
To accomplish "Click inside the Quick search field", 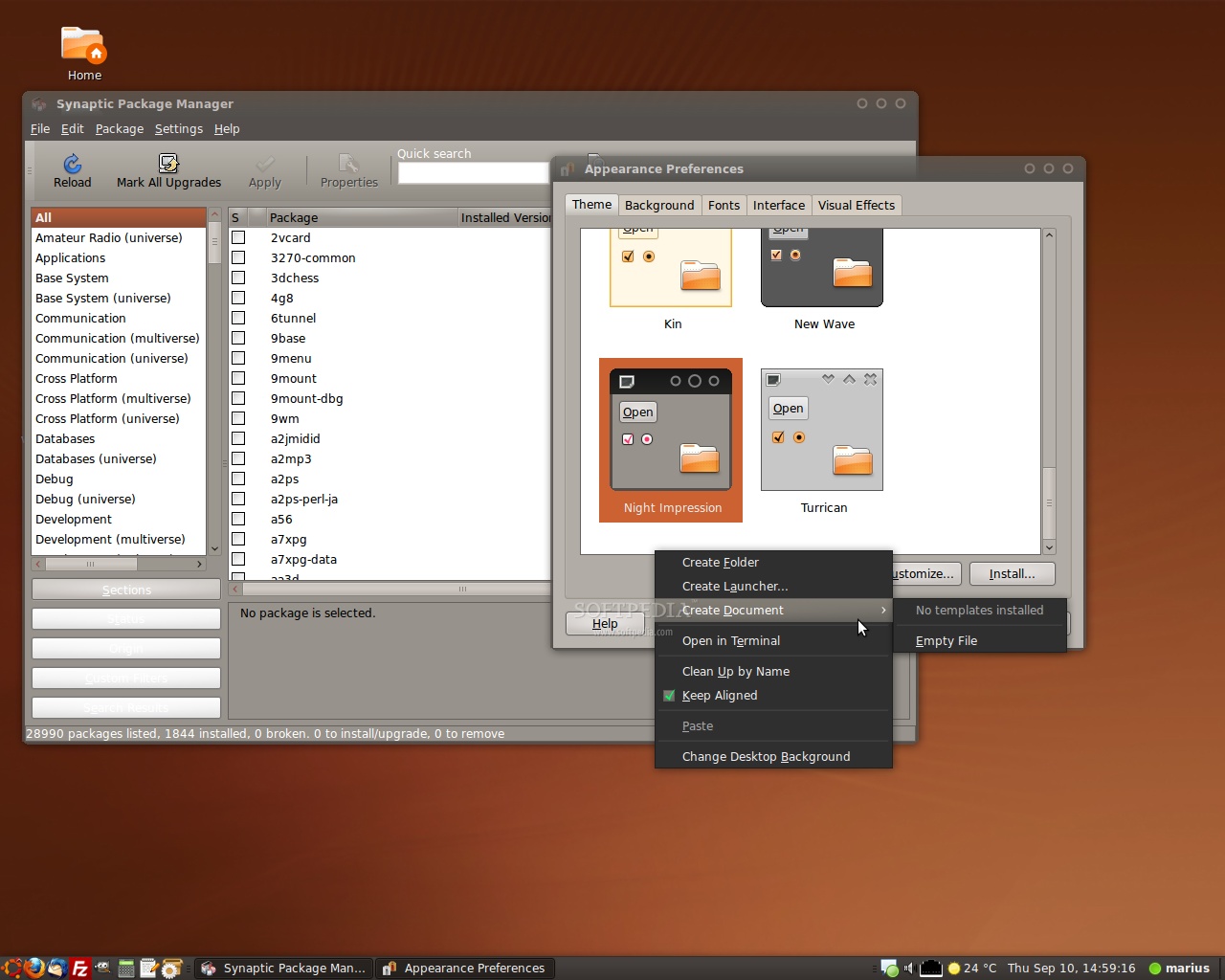I will pyautogui.click(x=473, y=172).
